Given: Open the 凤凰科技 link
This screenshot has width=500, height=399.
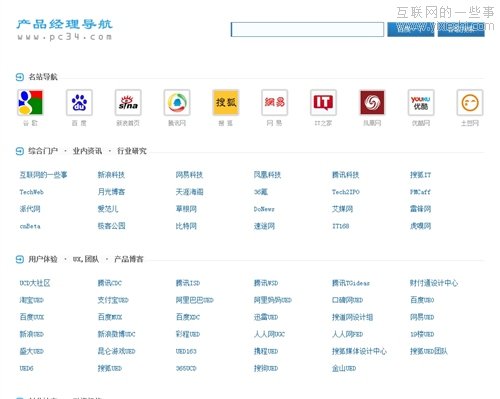Looking at the screenshot, I should tap(267, 175).
